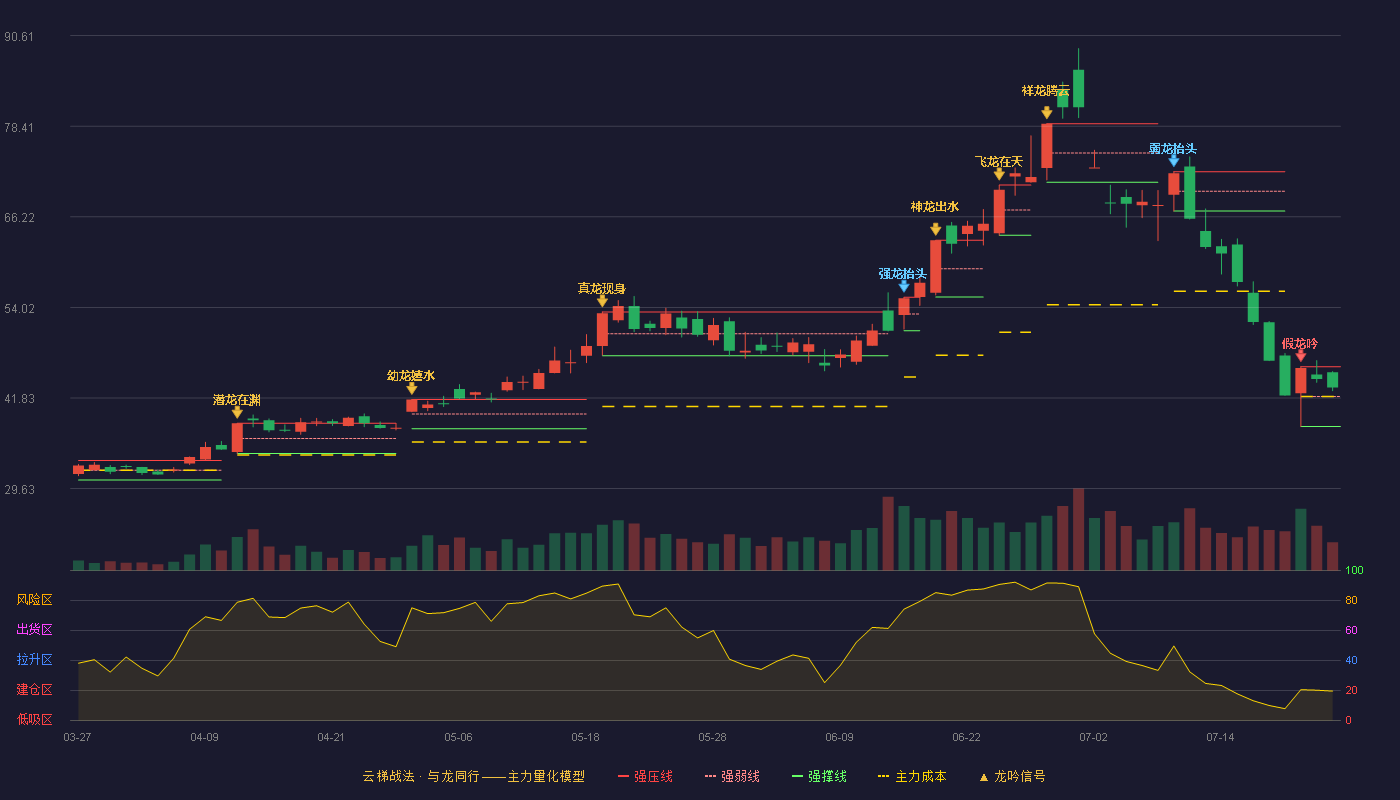Click the 80 indicator scale label
Image resolution: width=1400 pixels, height=800 pixels.
click(1350, 601)
